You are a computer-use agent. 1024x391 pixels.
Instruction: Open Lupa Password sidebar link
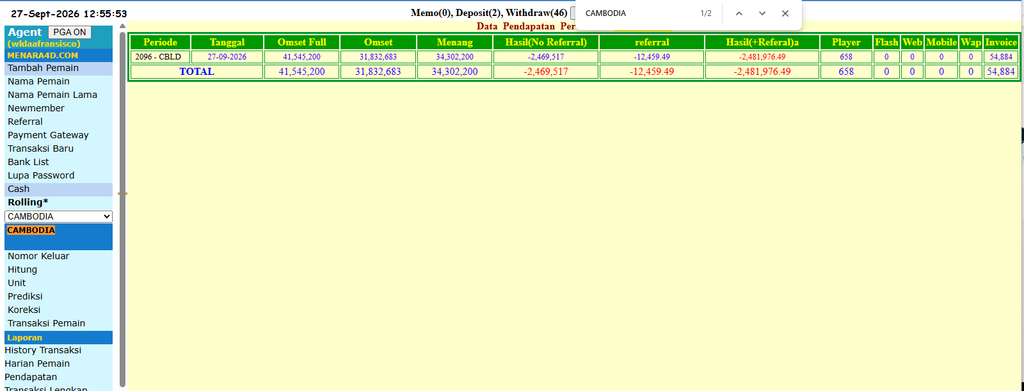[x=40, y=175]
